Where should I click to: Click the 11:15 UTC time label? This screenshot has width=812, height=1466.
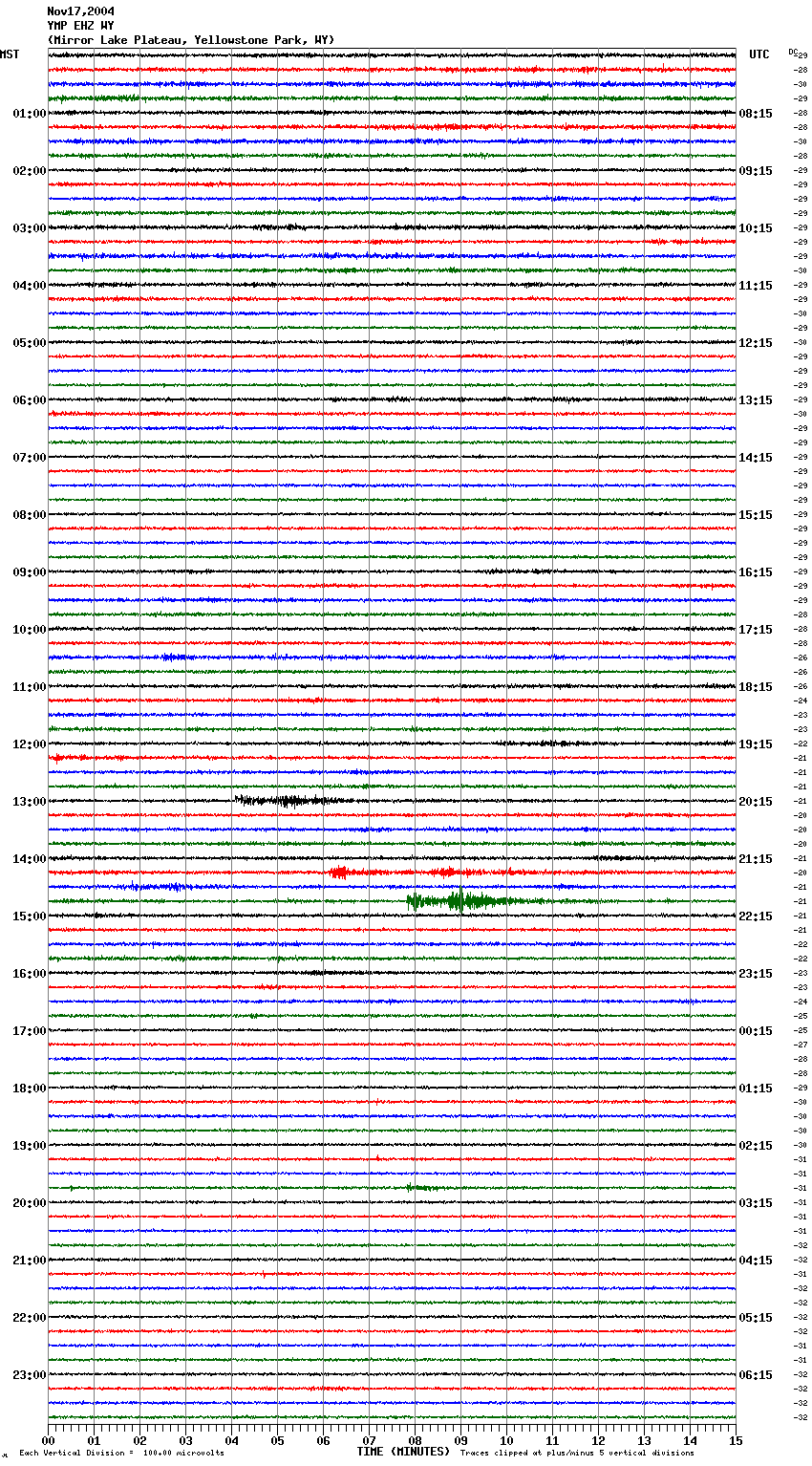(x=756, y=286)
